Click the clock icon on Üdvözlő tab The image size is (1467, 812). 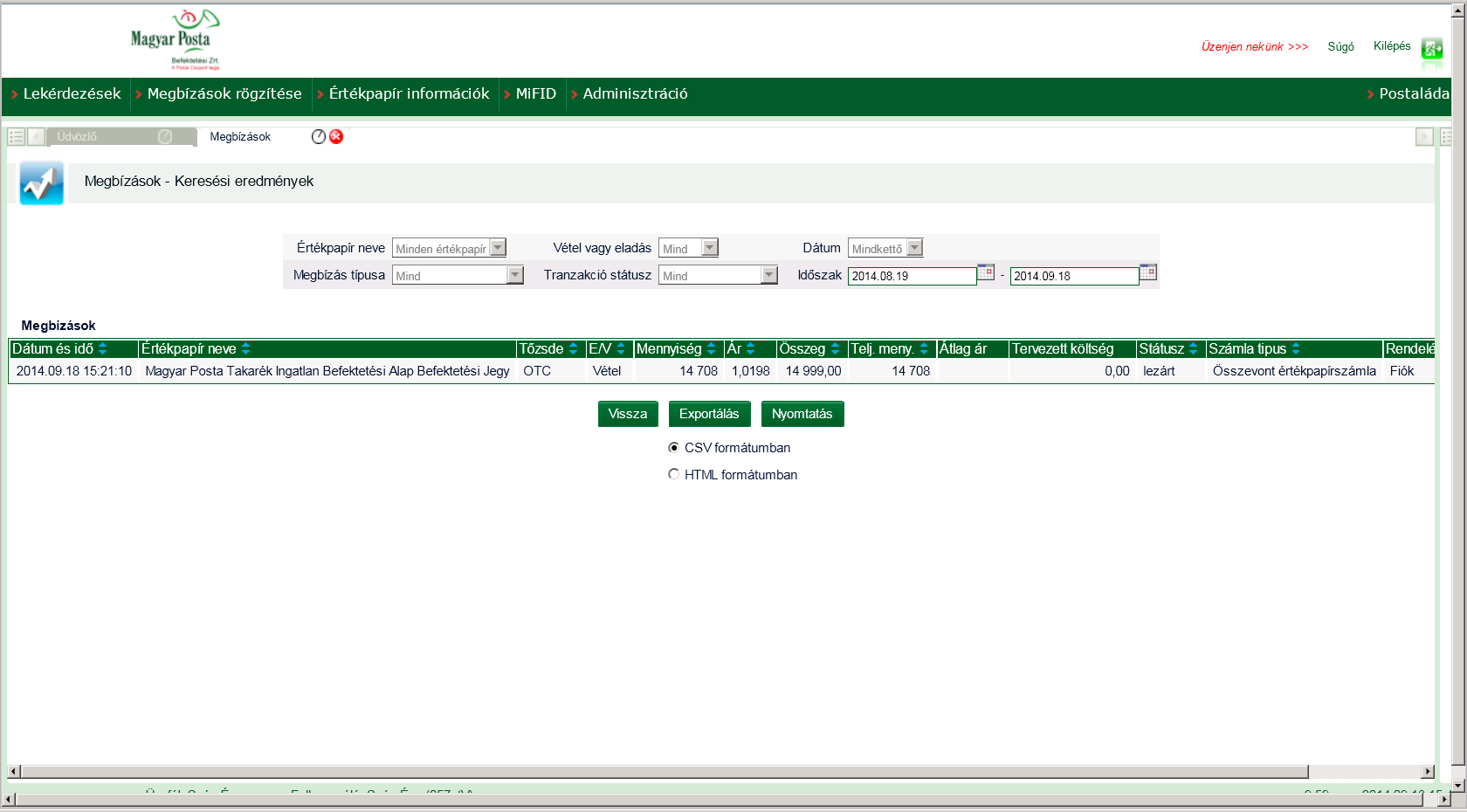coord(165,136)
